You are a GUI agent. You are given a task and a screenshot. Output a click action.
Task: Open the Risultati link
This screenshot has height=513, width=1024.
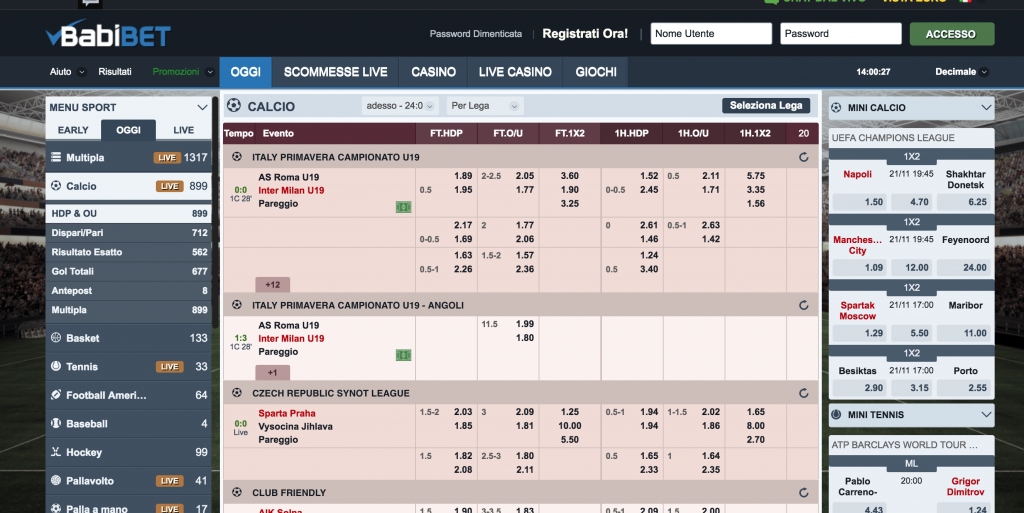click(x=115, y=72)
